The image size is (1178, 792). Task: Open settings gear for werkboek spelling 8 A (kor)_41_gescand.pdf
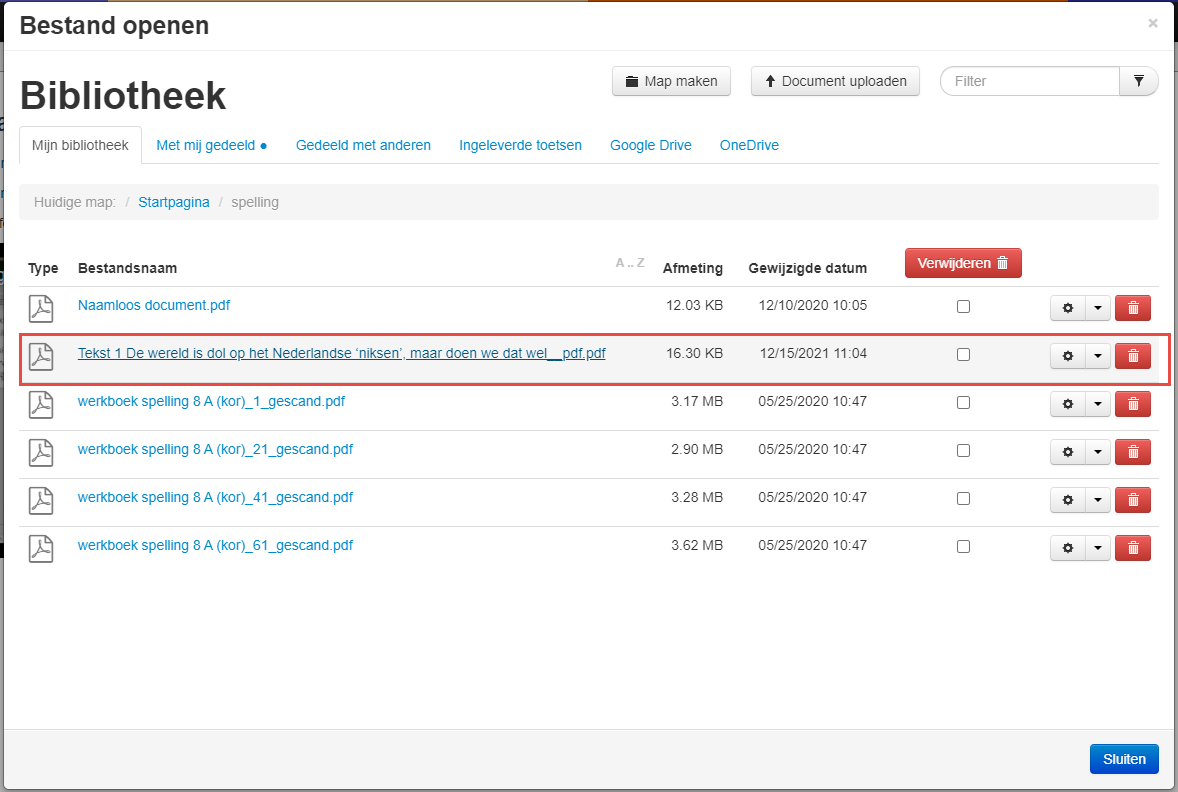[1068, 500]
